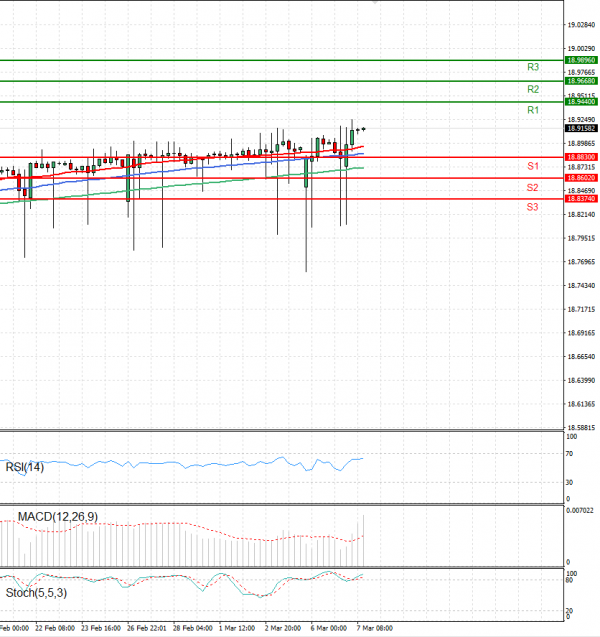Click the 18.98960 green price tag
600x637 pixels.
pyautogui.click(x=581, y=60)
